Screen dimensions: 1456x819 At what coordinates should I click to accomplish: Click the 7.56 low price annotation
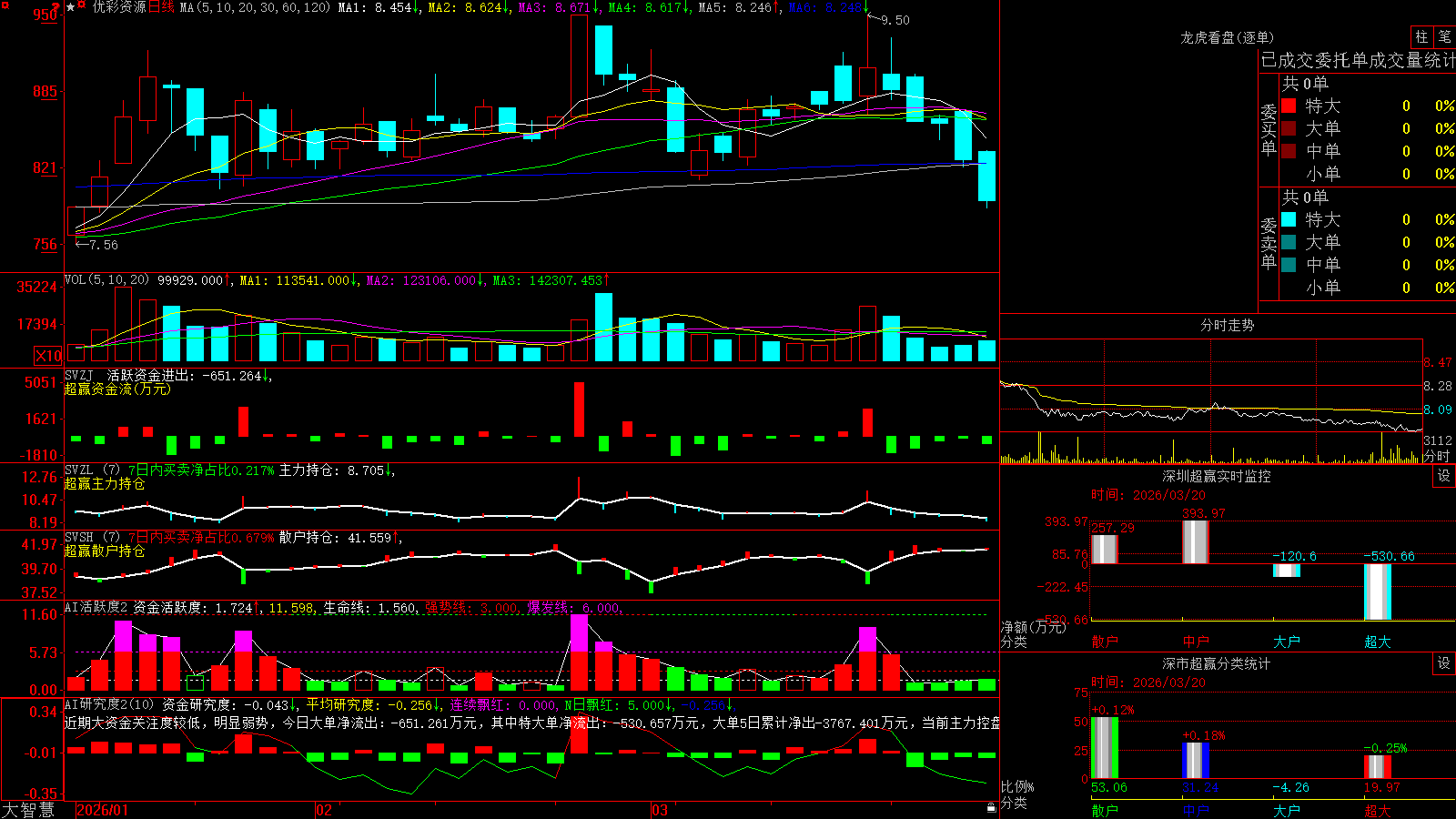pos(103,245)
